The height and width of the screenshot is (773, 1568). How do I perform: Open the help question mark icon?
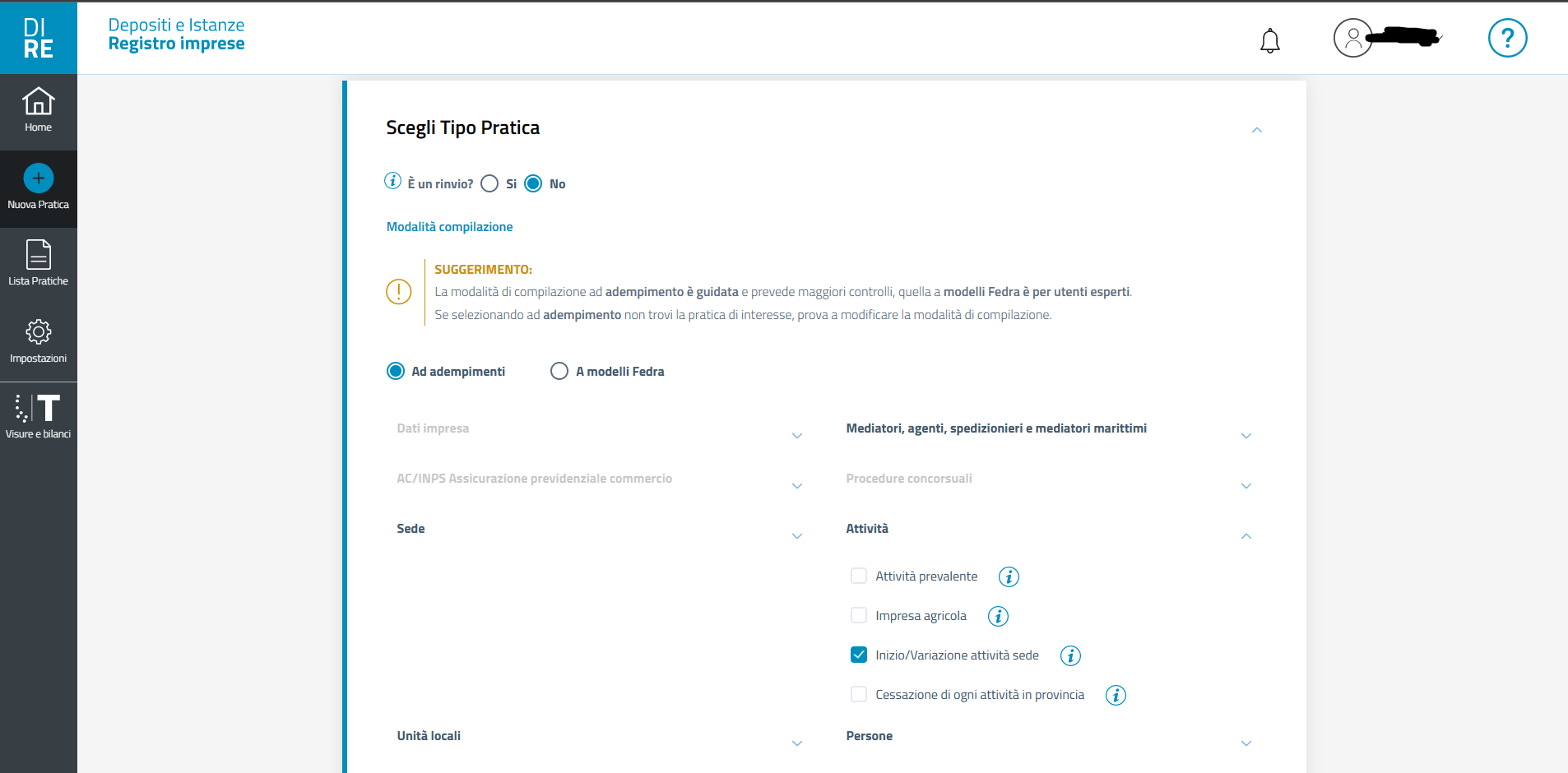pyautogui.click(x=1507, y=38)
